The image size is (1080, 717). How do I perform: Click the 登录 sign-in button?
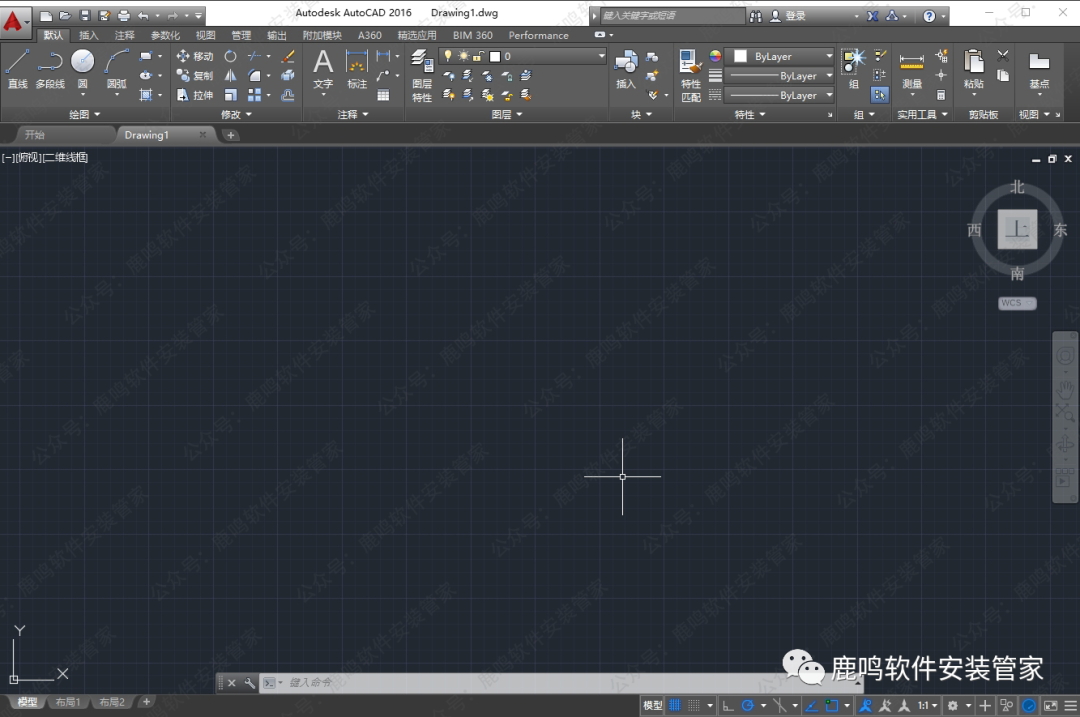795,16
